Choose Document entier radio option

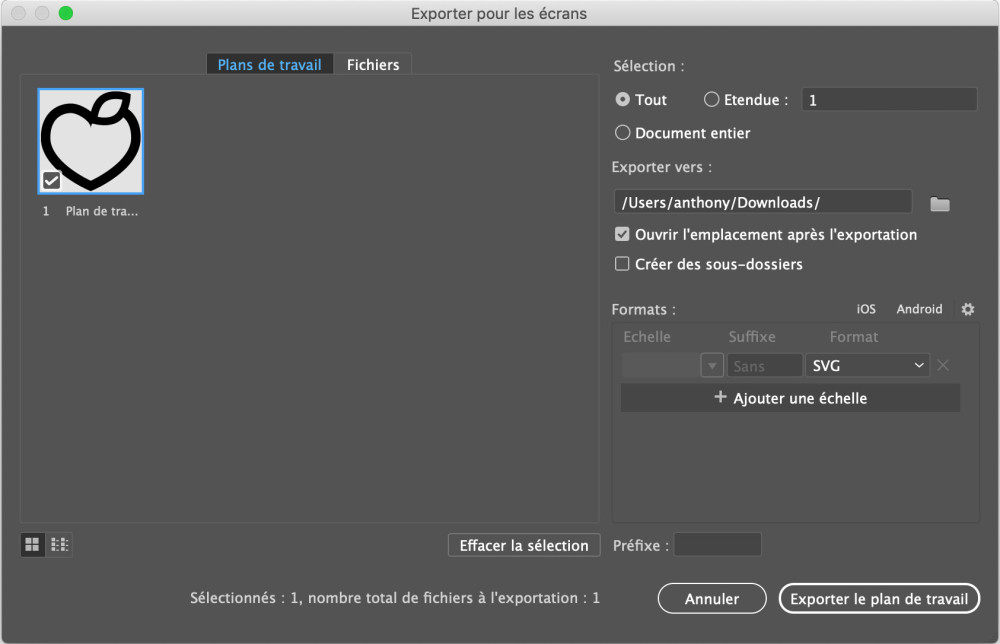(x=622, y=133)
